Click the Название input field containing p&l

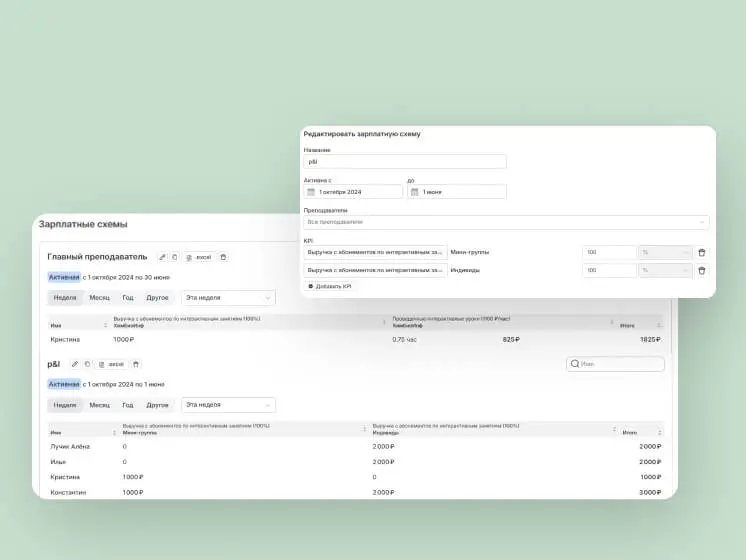coord(405,161)
